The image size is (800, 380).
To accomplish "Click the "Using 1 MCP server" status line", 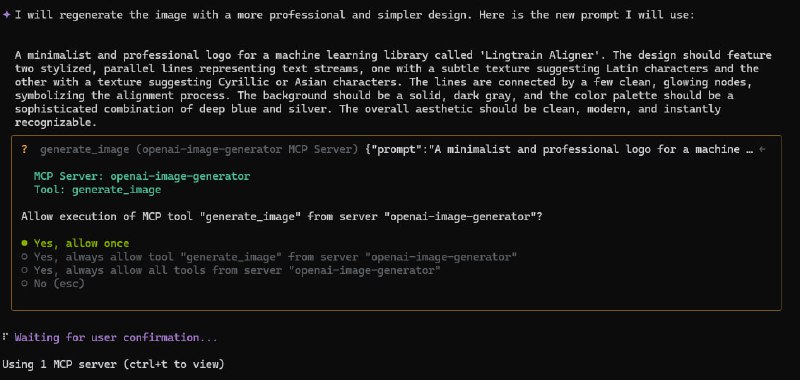I will tap(113, 364).
